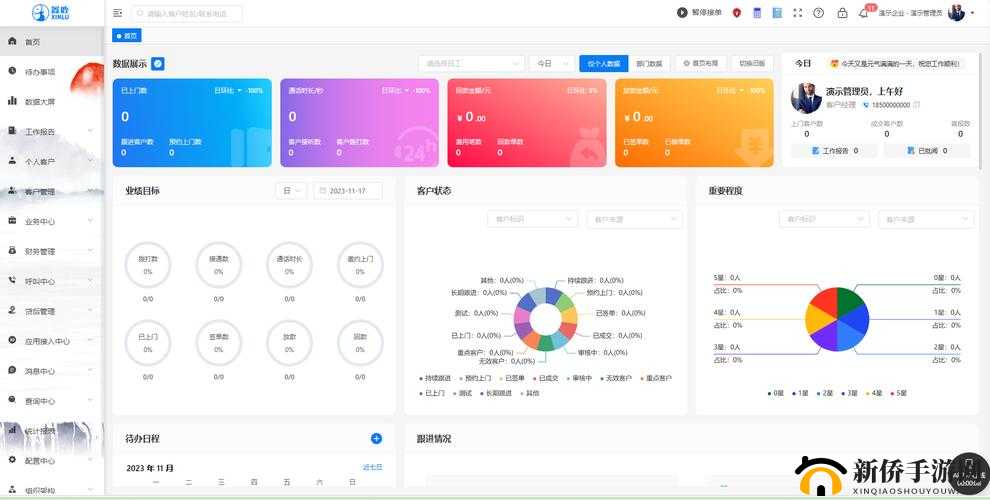Click the 切换旧版 button
Screen dimensions: 990x500
click(x=752, y=64)
